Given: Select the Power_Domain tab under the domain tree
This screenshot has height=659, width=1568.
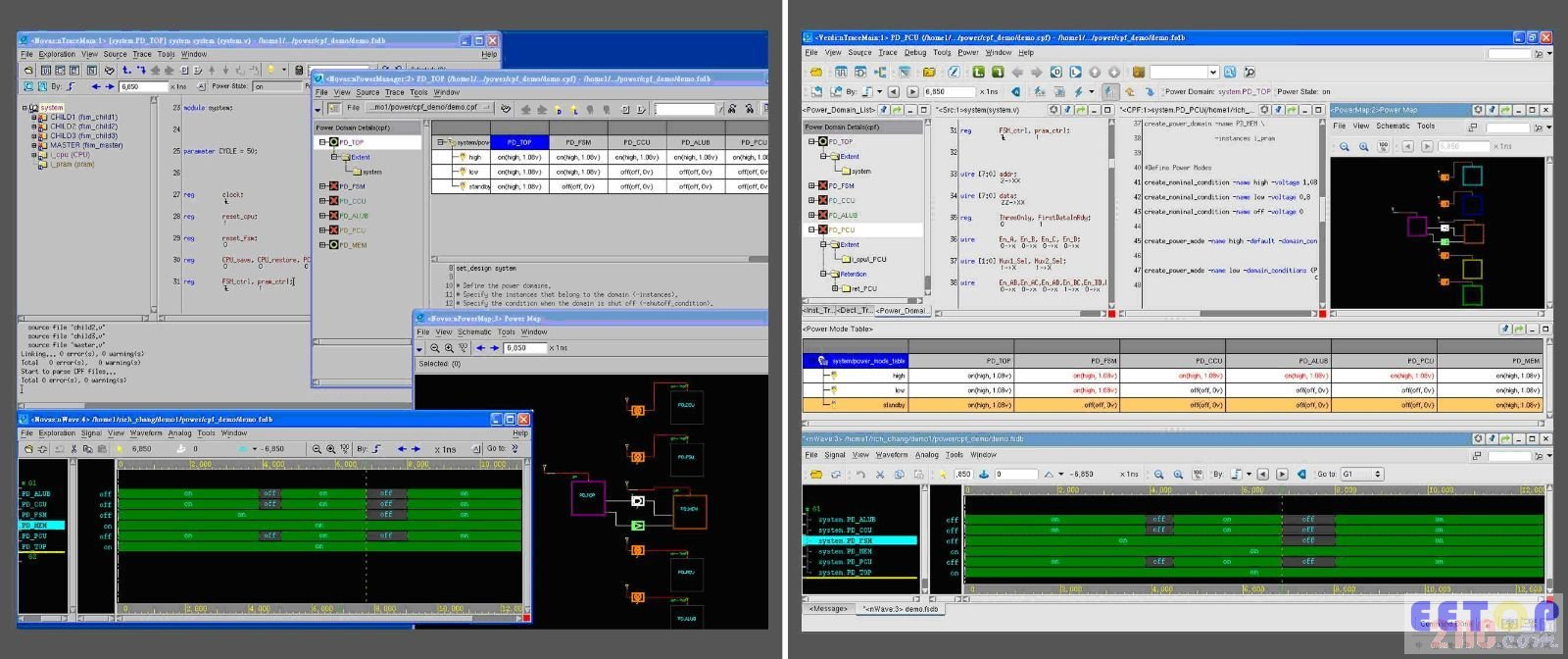Looking at the screenshot, I should 900,311.
